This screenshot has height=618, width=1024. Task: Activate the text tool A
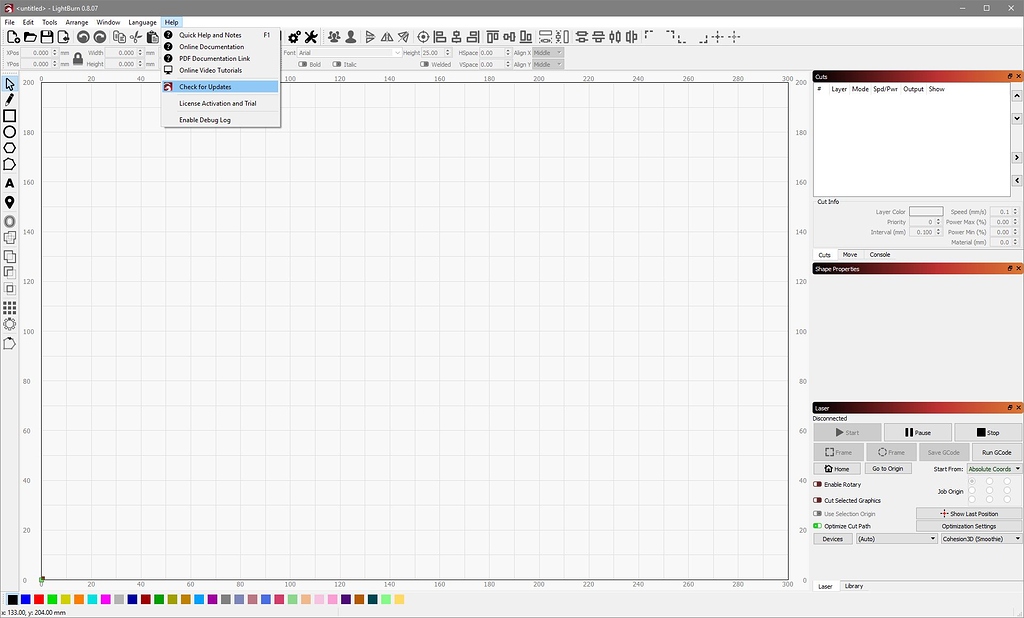tap(9, 184)
